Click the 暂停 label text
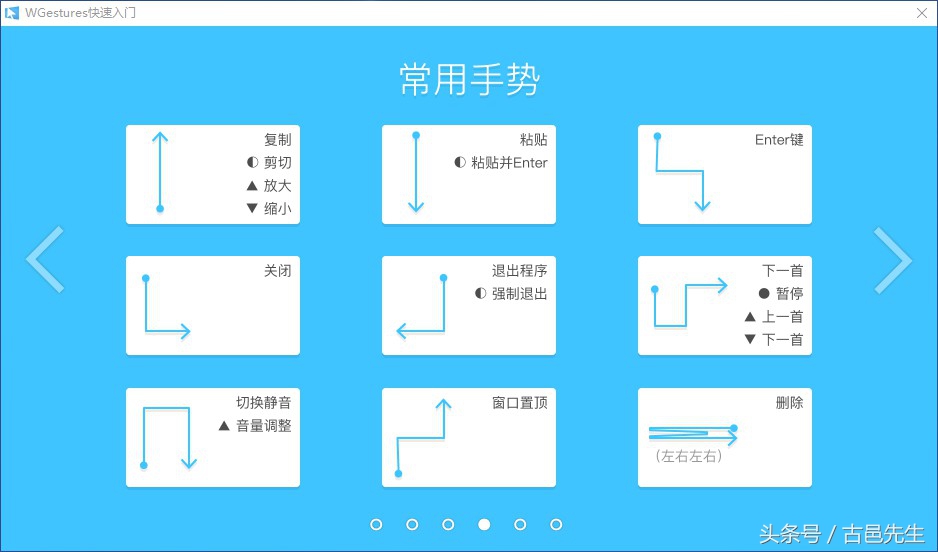 pyautogui.click(x=790, y=293)
